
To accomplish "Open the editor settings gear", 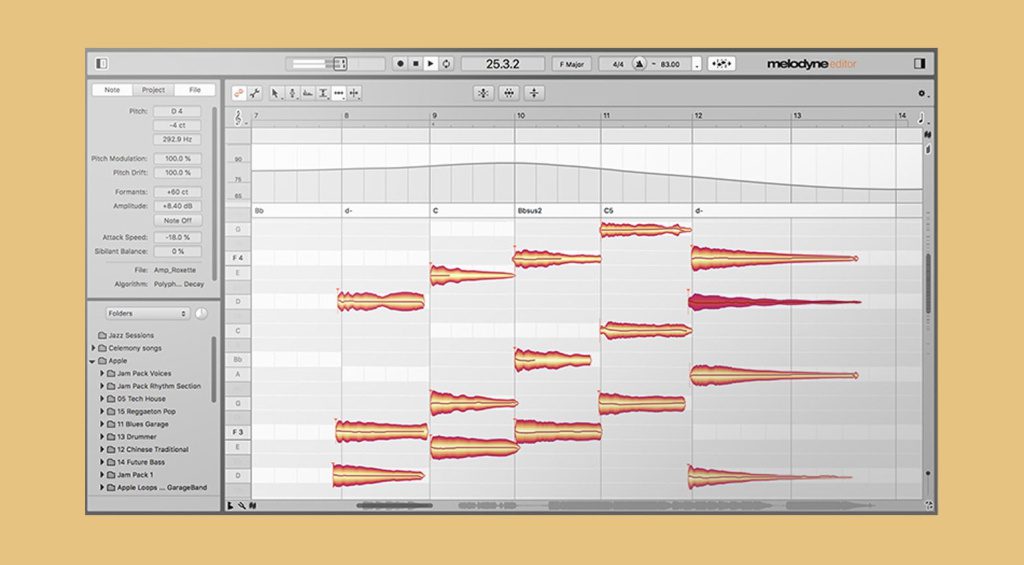I will point(921,93).
